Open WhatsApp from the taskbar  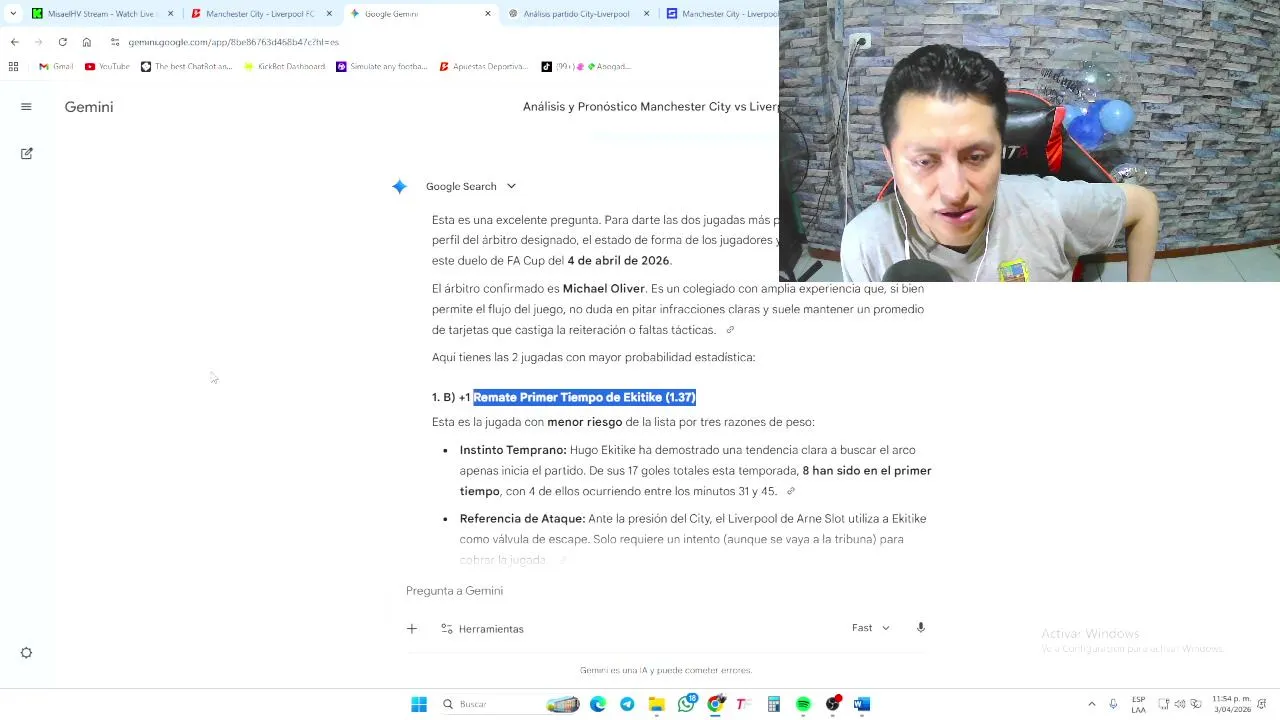686,704
